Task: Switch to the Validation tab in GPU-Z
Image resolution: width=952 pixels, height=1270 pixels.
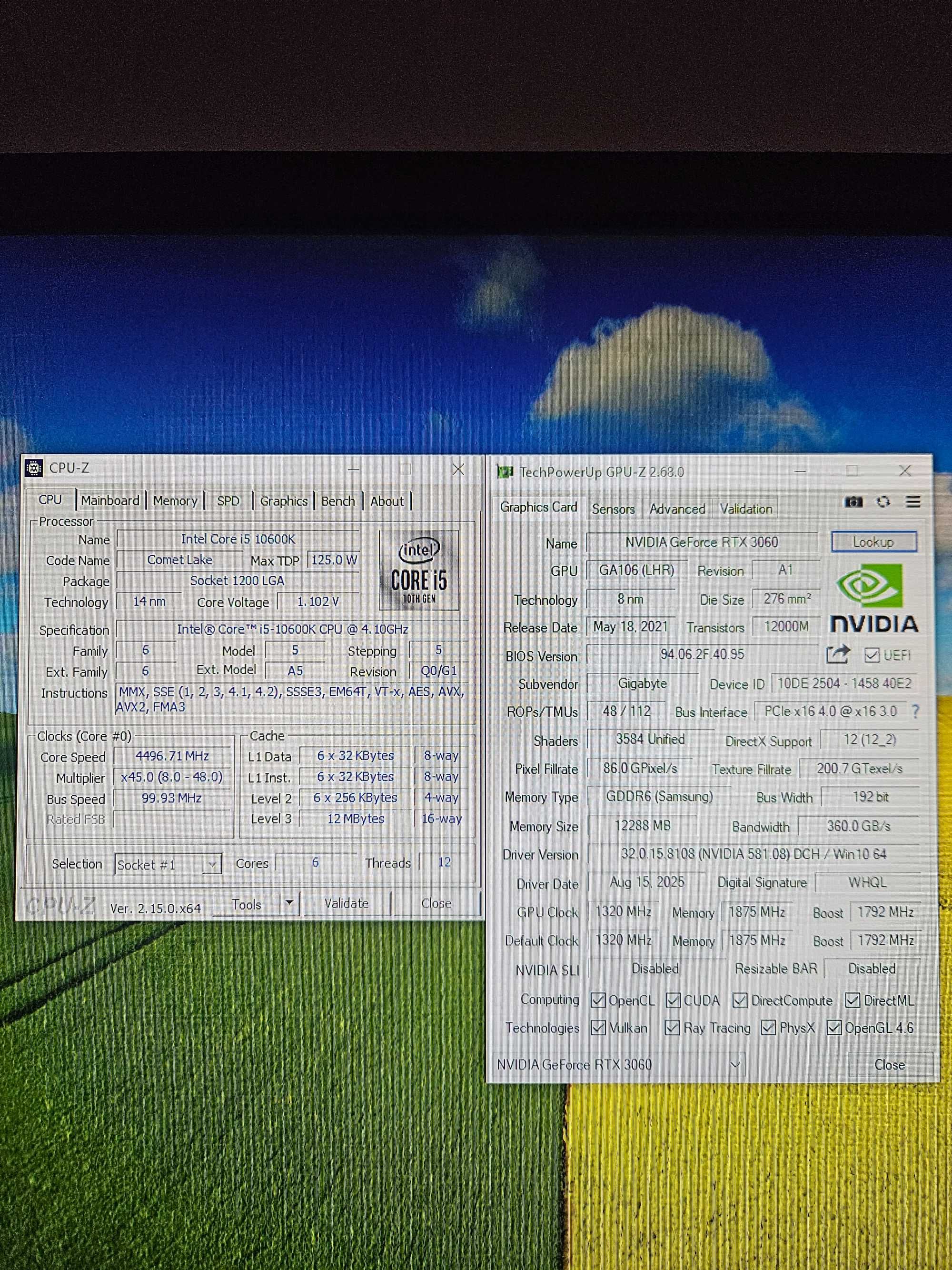Action: click(746, 509)
